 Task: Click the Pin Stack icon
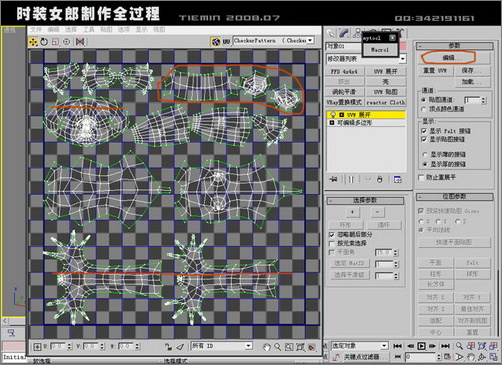[x=333, y=179]
